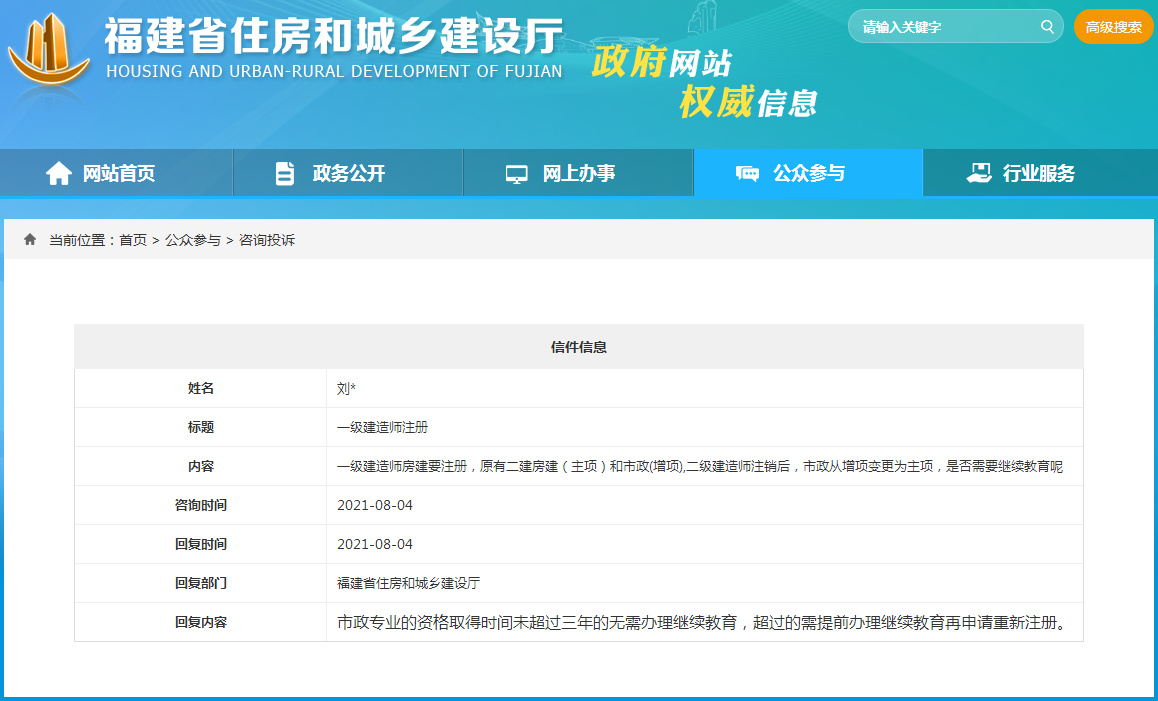Viewport: 1158px width, 701px height.
Task: Click the magnifier search icon
Action: (1046, 26)
